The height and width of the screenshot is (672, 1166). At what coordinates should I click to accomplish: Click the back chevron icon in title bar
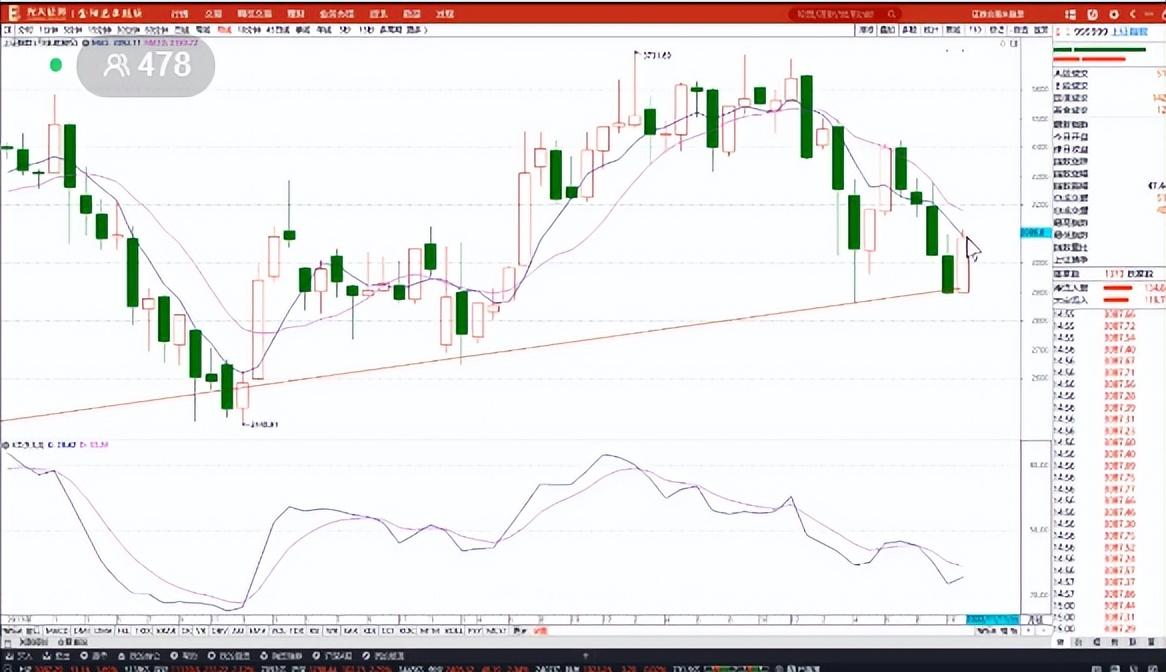1133,14
